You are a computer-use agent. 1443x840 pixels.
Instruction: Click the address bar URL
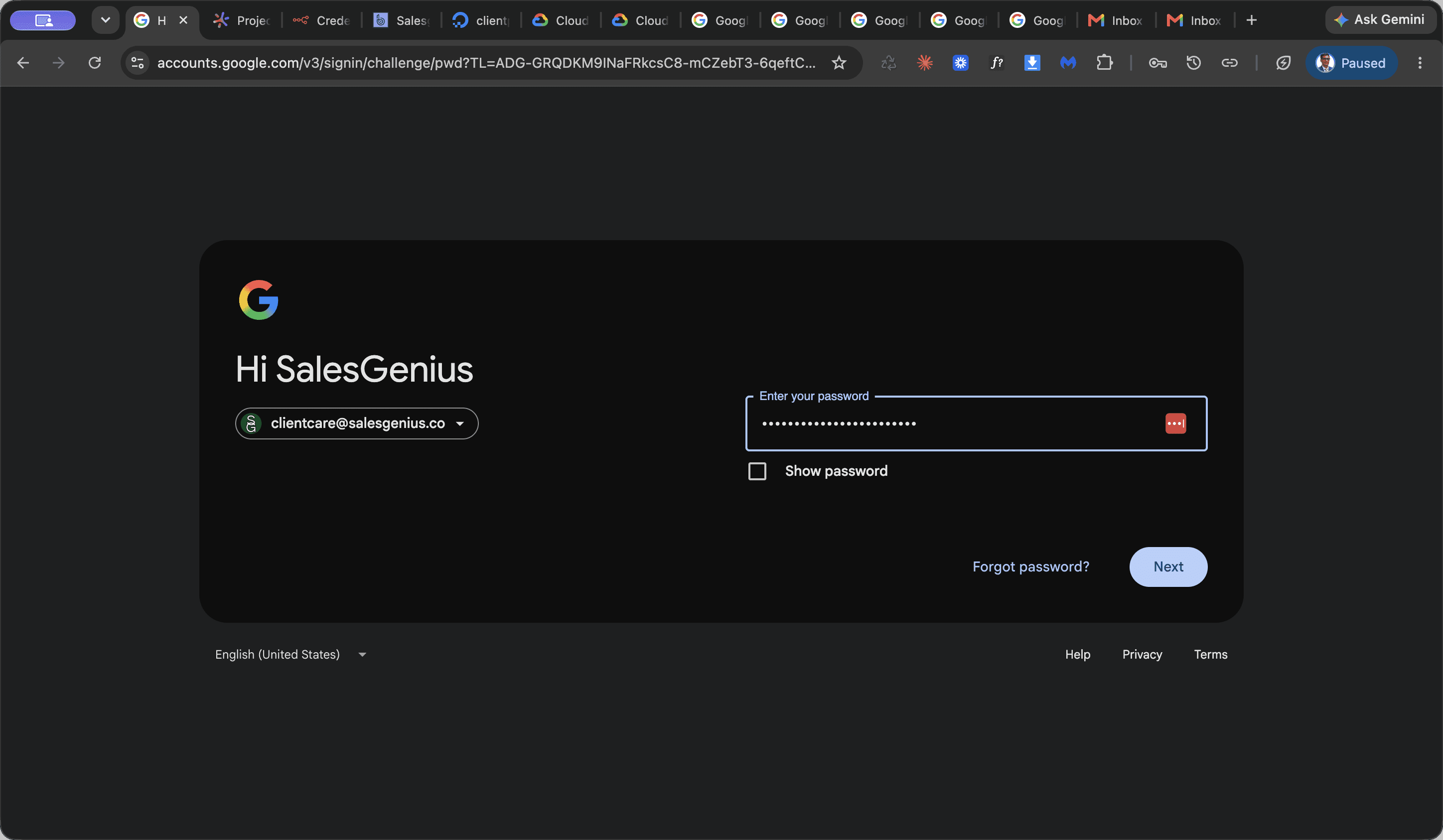487,63
